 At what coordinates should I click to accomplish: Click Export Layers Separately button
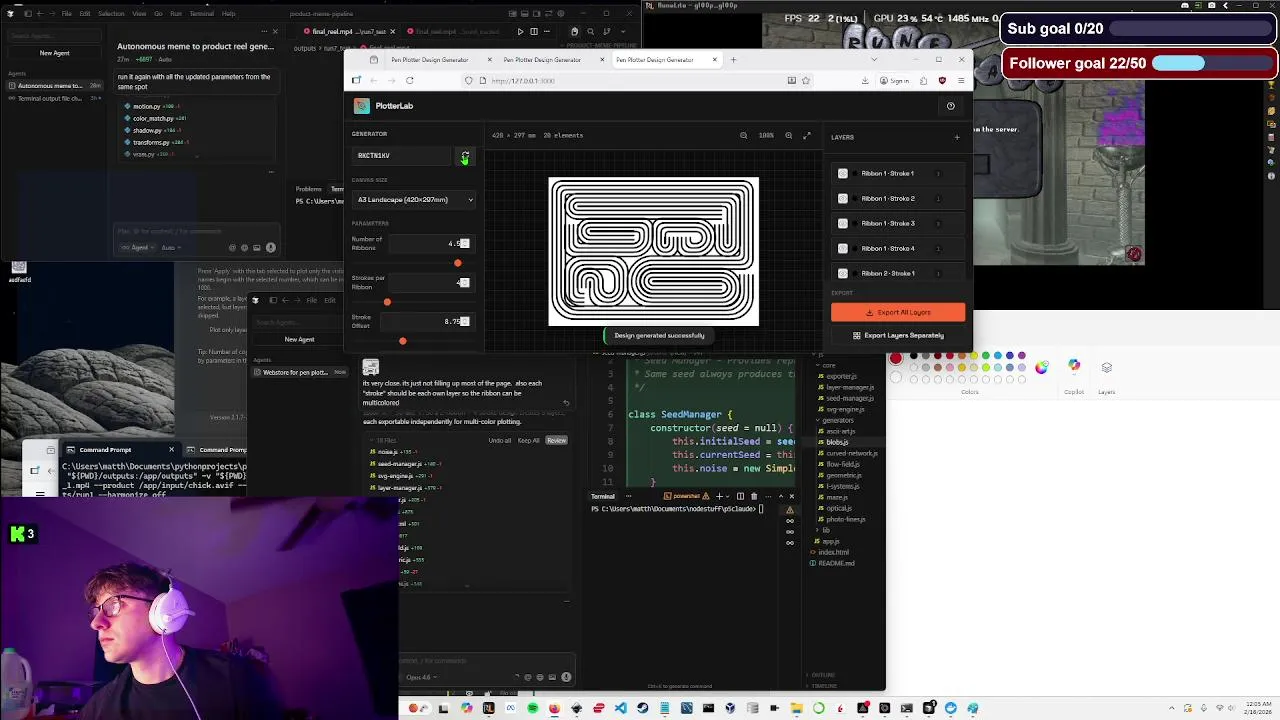point(898,336)
